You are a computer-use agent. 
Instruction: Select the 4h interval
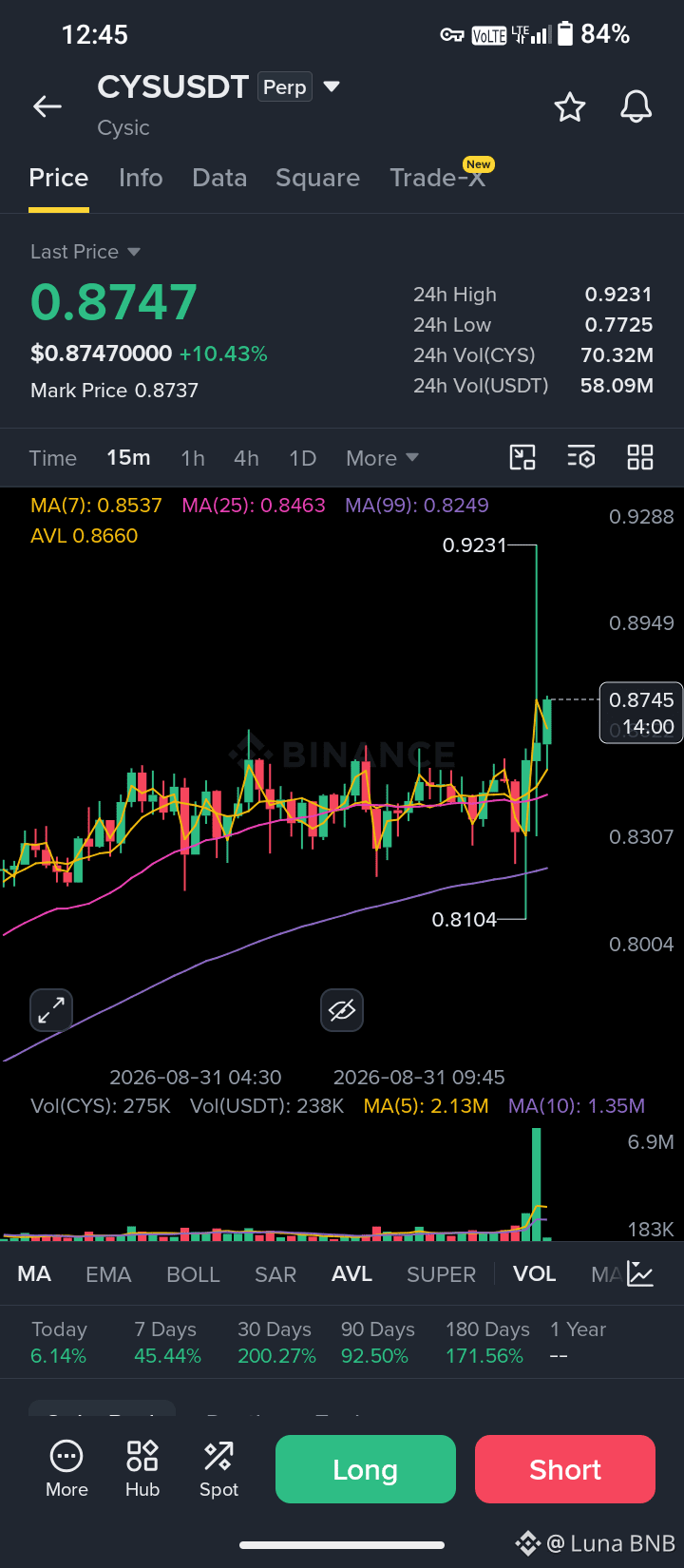[x=246, y=458]
